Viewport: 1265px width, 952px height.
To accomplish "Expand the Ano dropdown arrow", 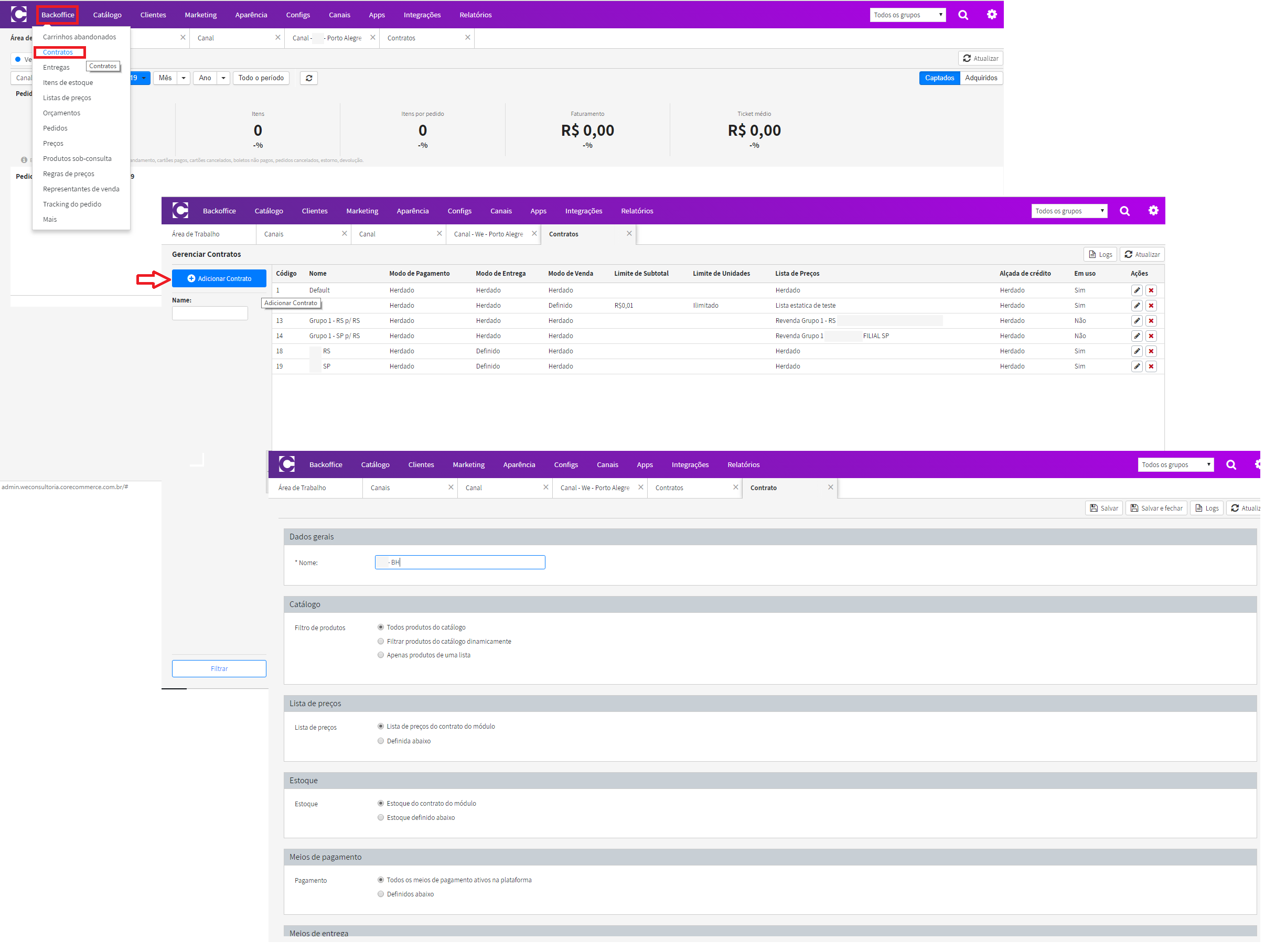I will point(223,78).
